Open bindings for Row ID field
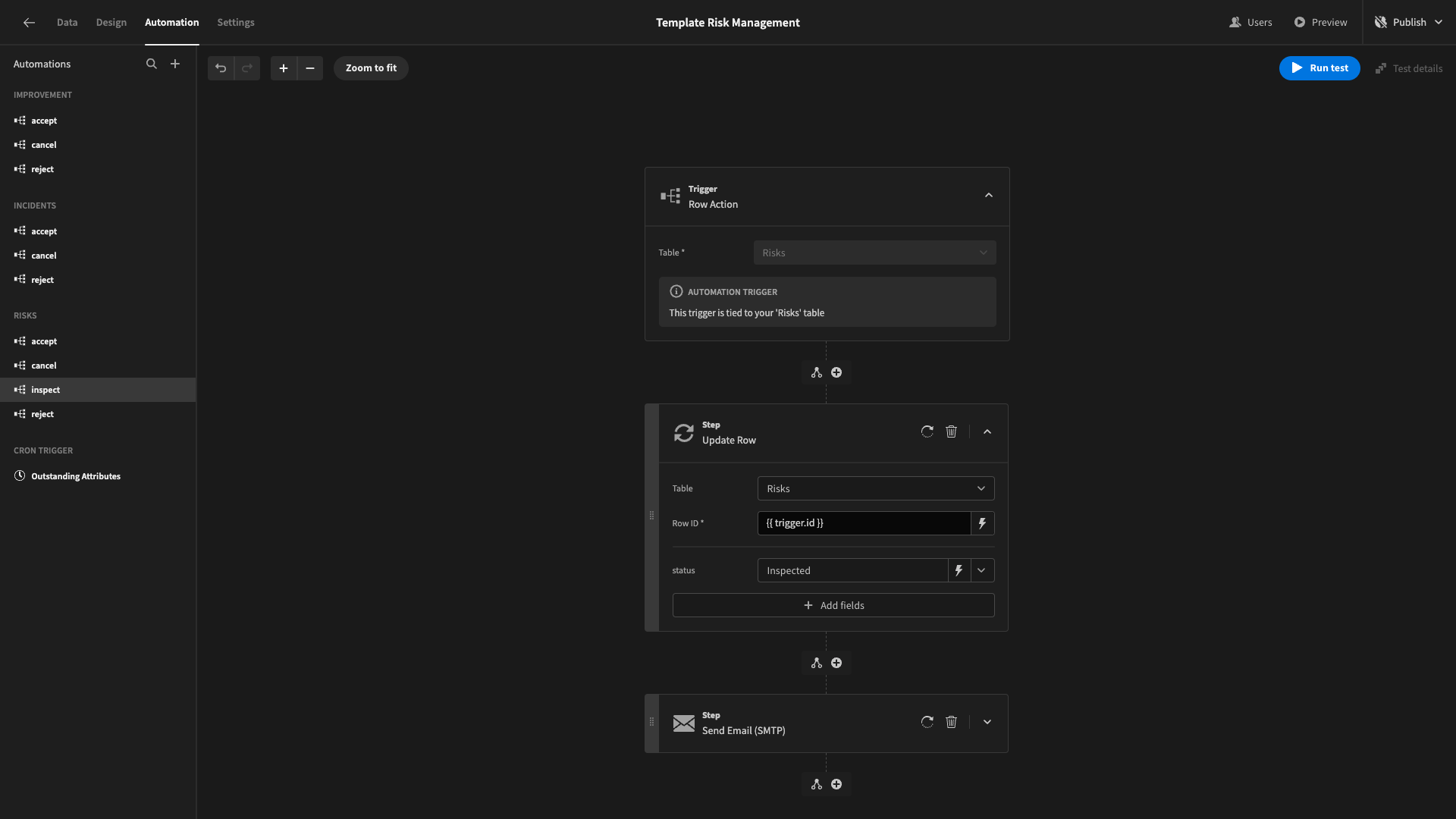This screenshot has height=819, width=1456. (983, 523)
